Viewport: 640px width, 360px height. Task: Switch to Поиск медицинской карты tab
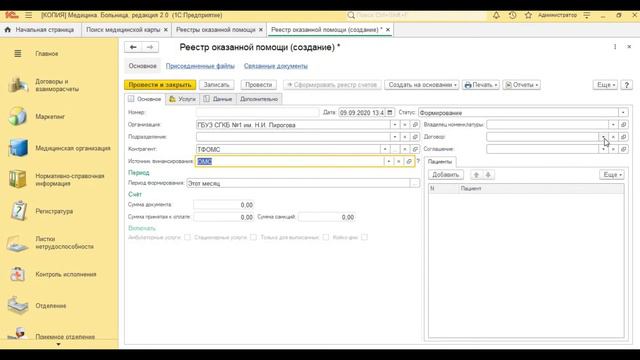click(123, 30)
